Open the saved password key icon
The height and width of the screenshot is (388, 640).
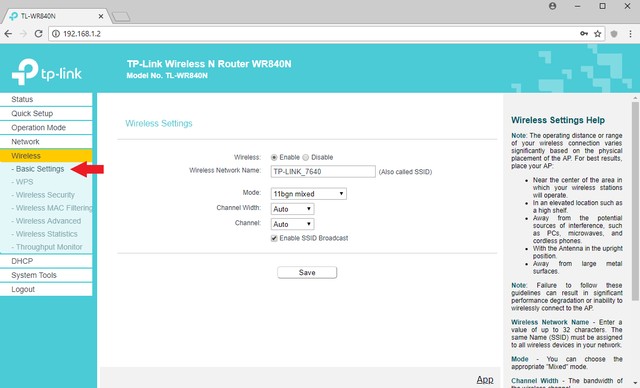(x=584, y=34)
